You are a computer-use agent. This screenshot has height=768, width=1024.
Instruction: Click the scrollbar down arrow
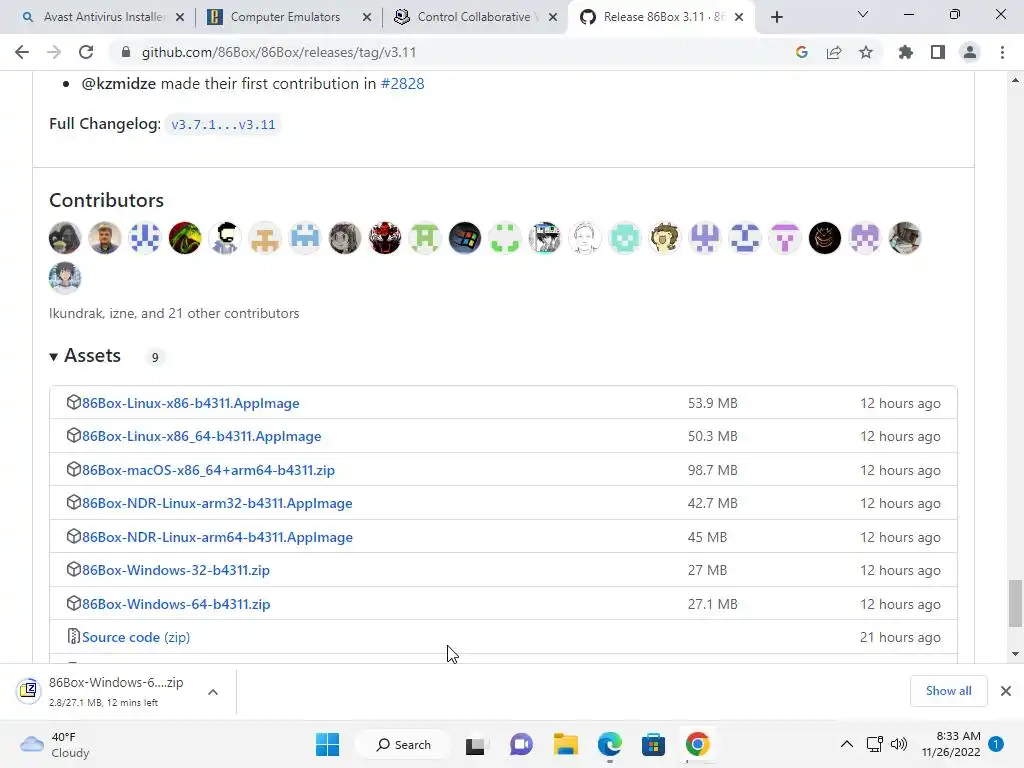click(x=1015, y=654)
